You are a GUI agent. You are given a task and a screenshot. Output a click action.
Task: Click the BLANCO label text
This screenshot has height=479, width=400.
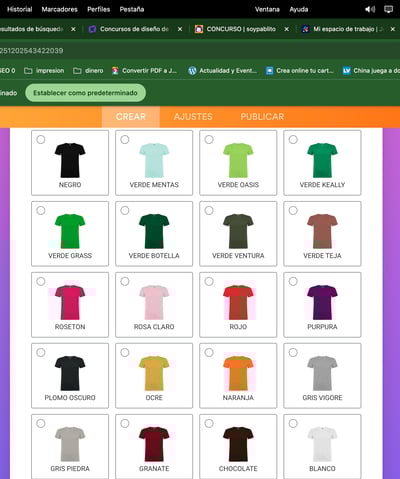[322, 469]
